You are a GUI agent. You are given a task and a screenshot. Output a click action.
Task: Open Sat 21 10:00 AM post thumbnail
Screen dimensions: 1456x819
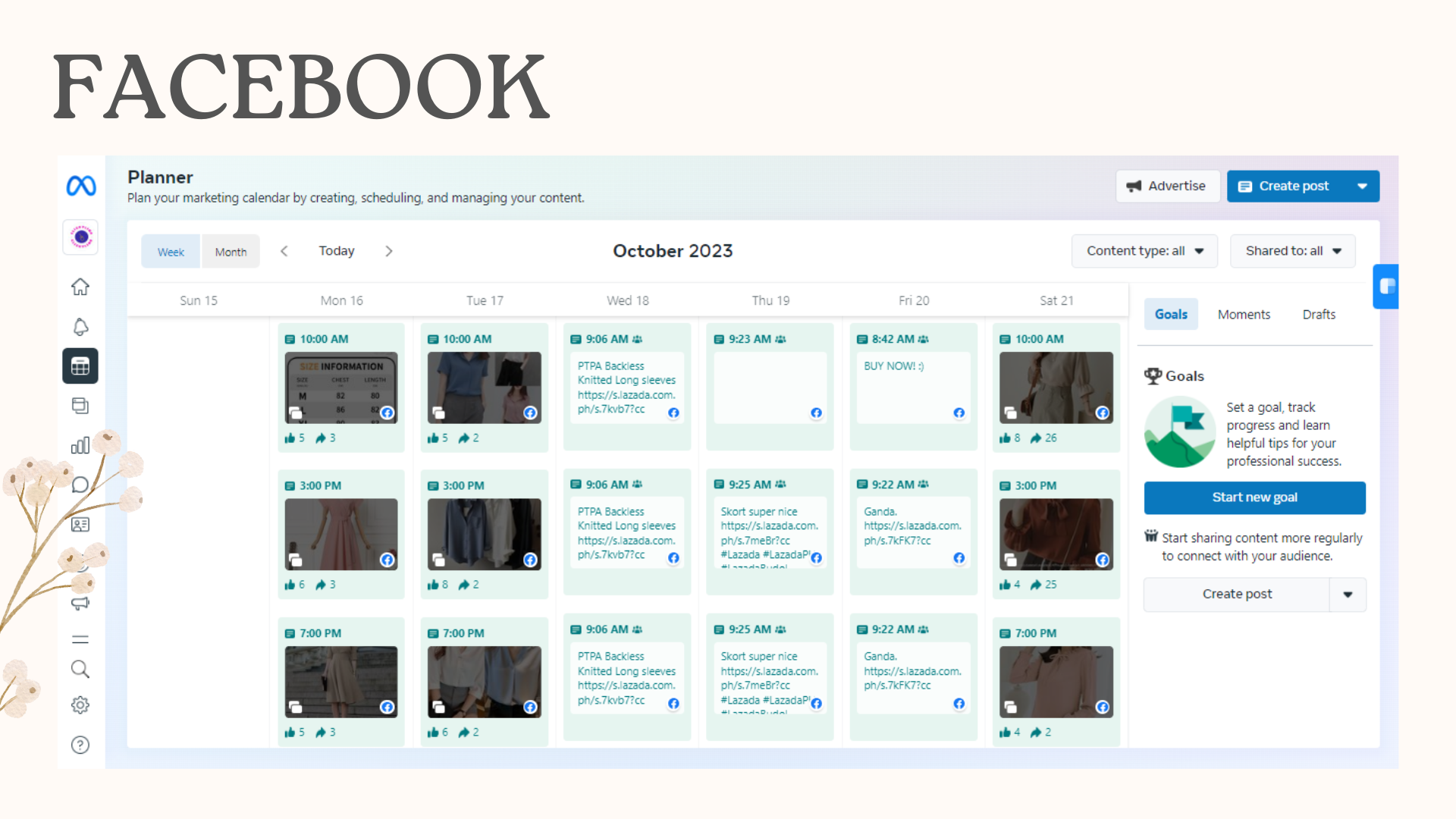tap(1056, 387)
